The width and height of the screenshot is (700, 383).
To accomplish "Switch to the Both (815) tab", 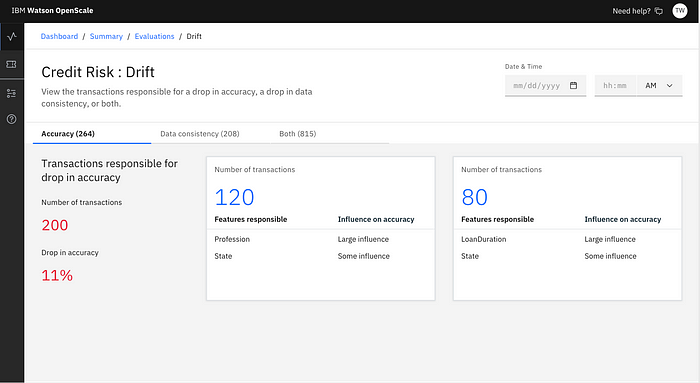I will 329,134.
